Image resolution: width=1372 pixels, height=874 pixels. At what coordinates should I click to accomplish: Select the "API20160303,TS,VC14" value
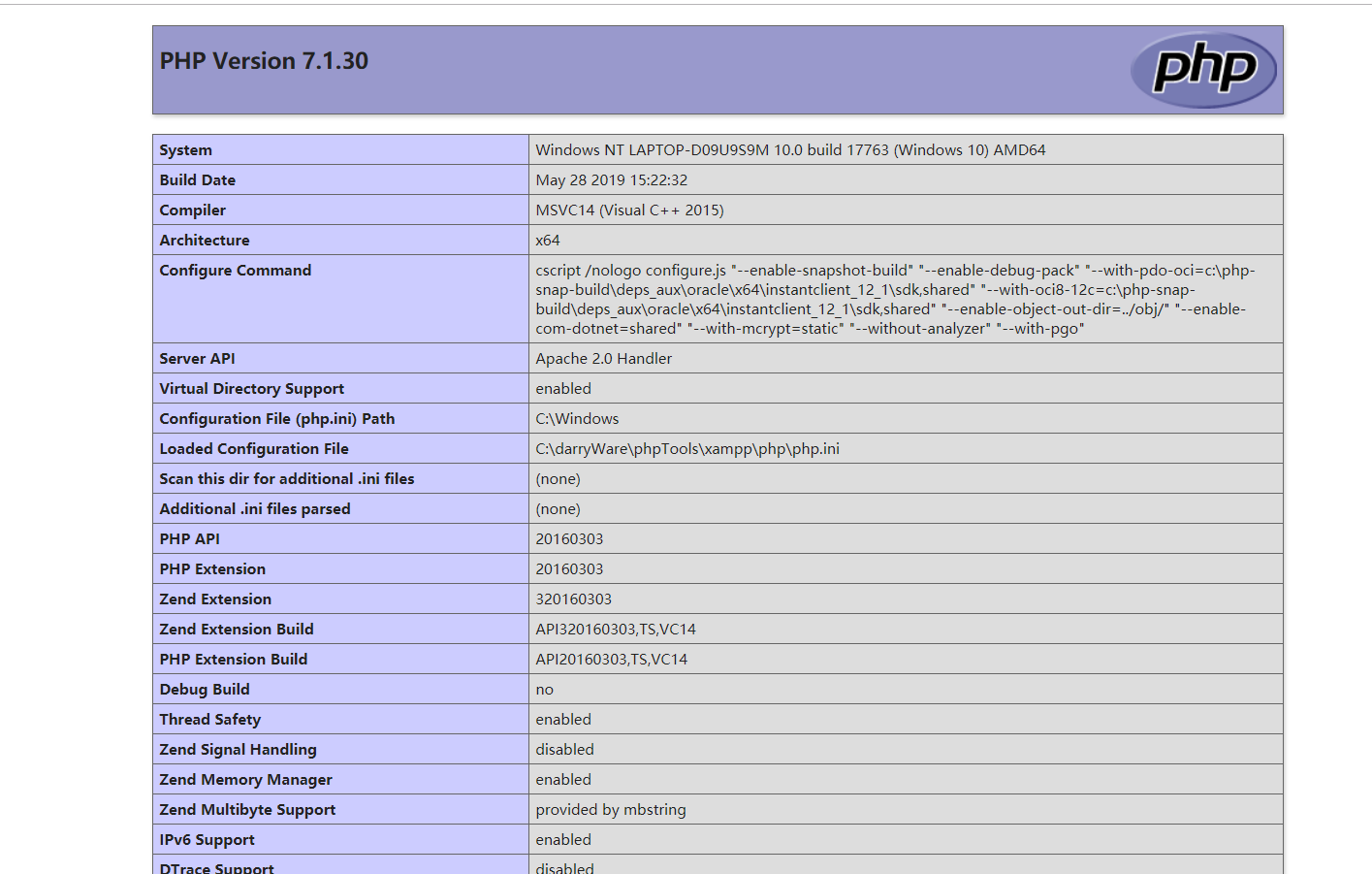[612, 660]
